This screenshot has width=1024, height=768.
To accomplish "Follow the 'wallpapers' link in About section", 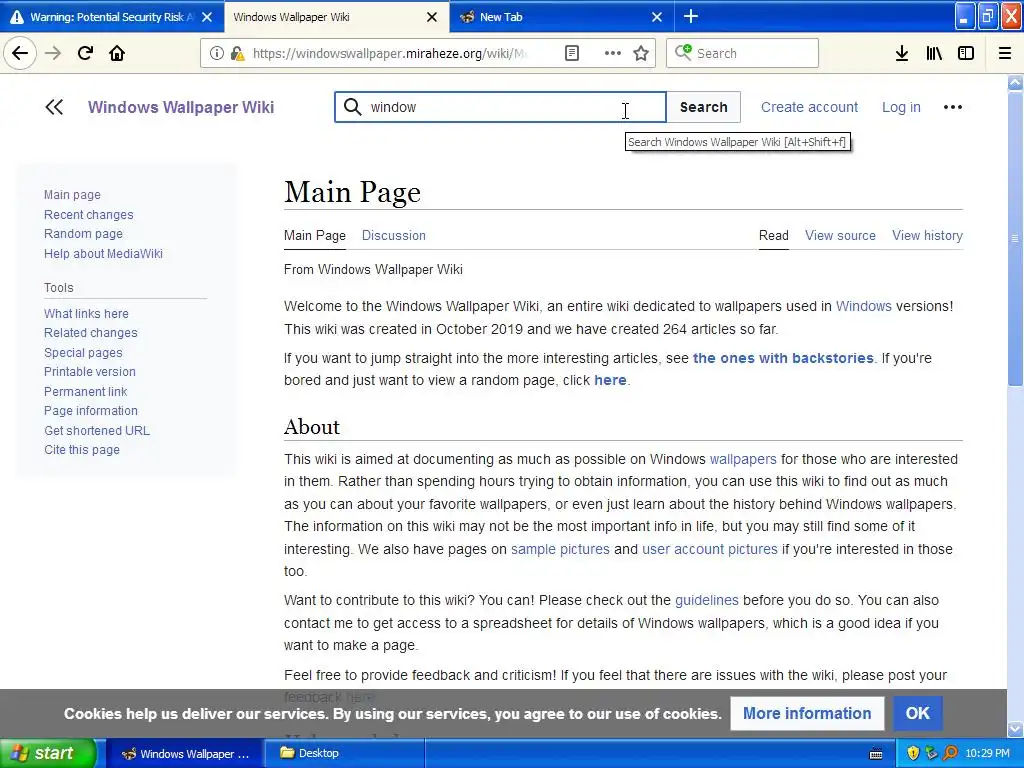I will point(743,459).
